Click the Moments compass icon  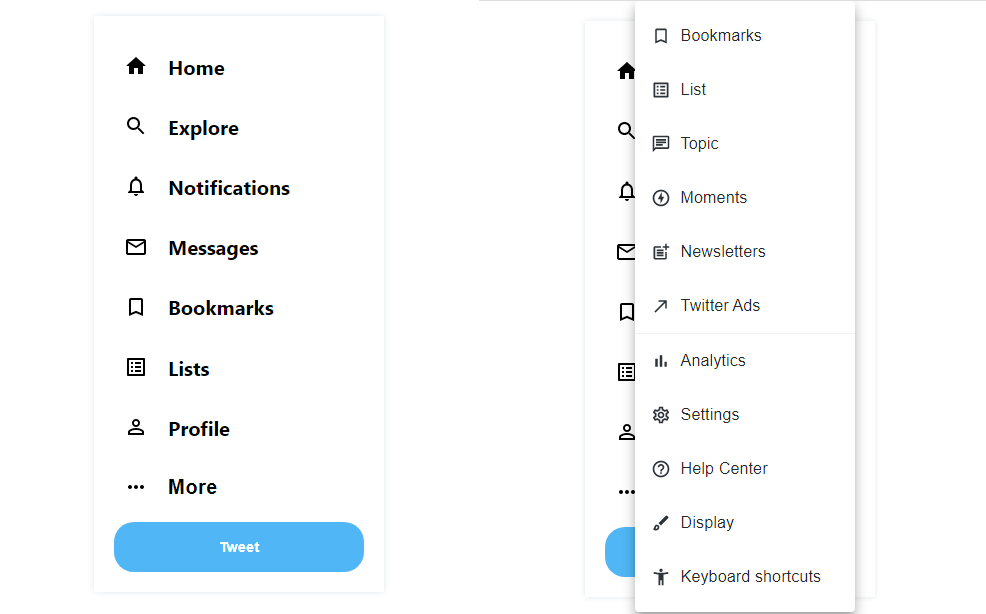point(660,197)
